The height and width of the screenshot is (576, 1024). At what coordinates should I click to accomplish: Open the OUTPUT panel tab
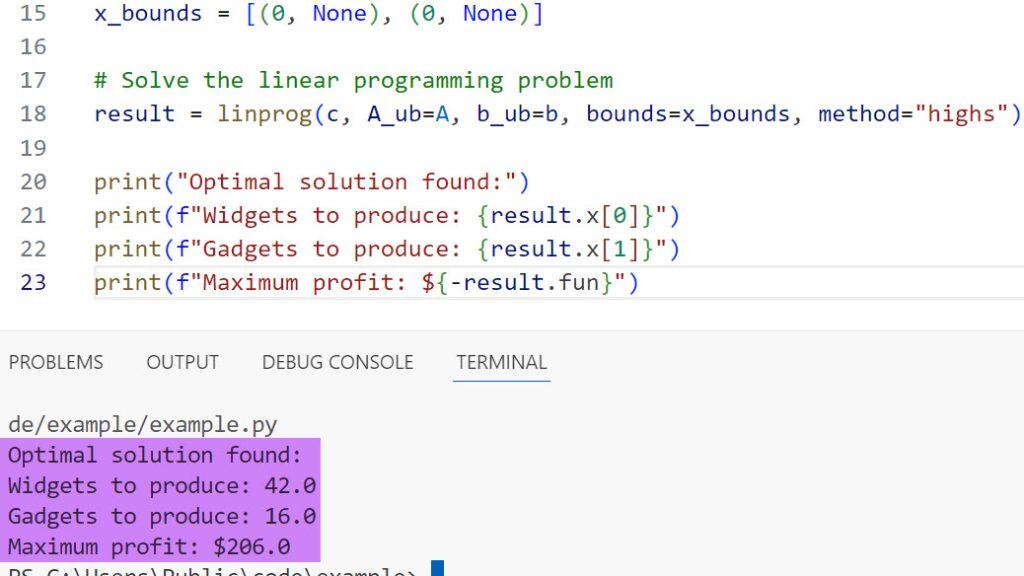tap(182, 362)
